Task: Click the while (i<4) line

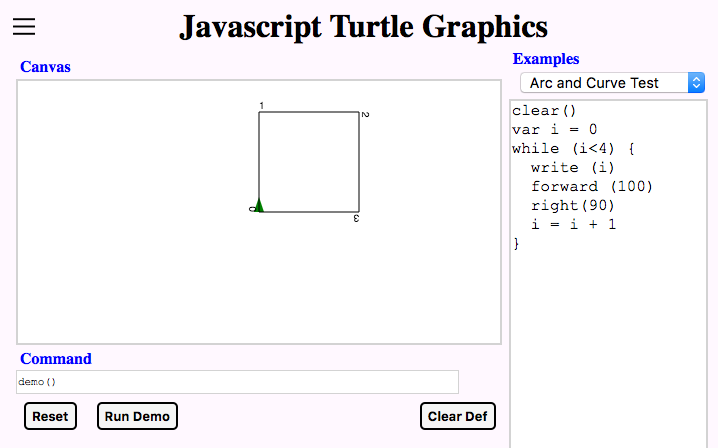Action: (573, 148)
